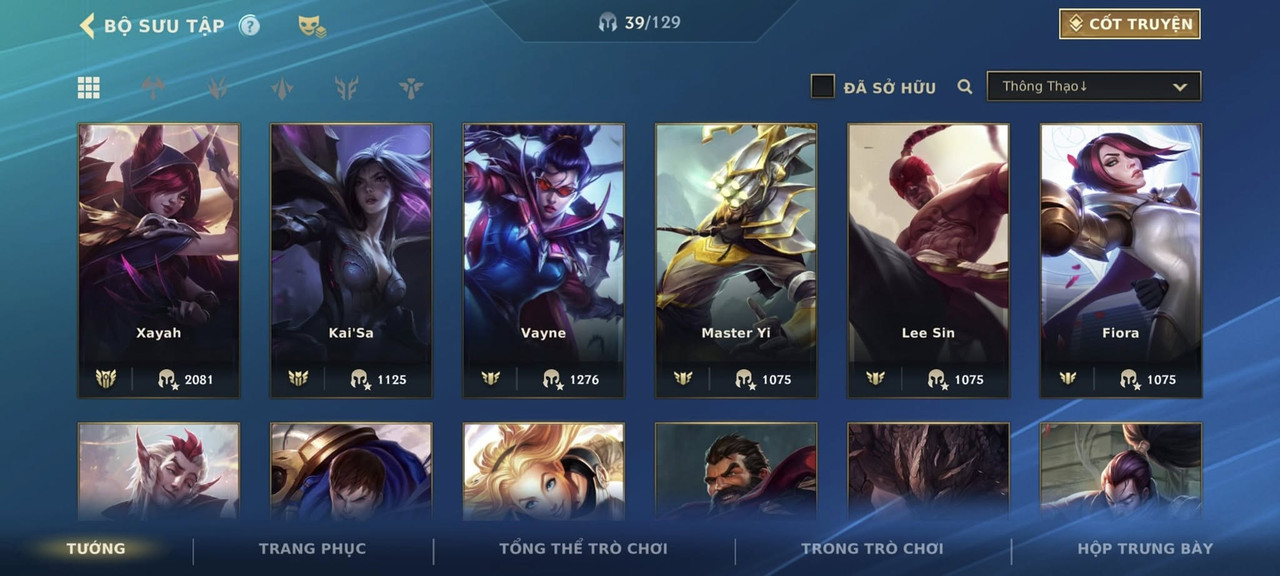Open the help question mark icon
This screenshot has height=576, width=1280.
coord(249,25)
